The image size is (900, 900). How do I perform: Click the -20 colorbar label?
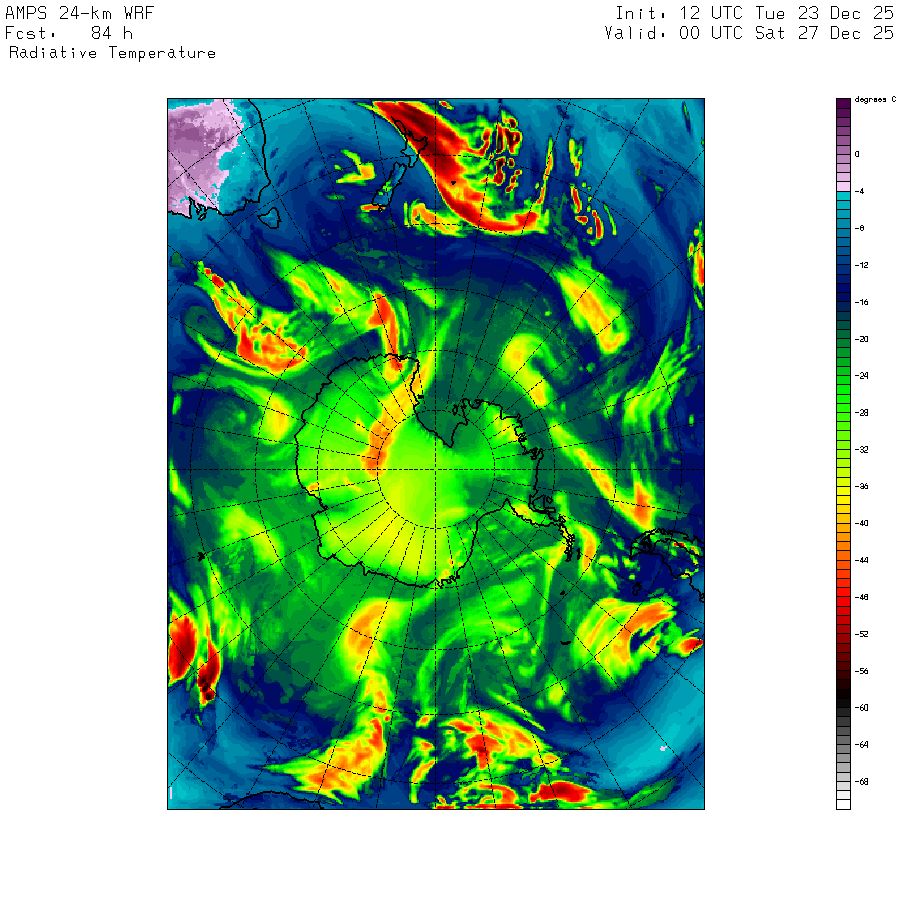click(861, 339)
